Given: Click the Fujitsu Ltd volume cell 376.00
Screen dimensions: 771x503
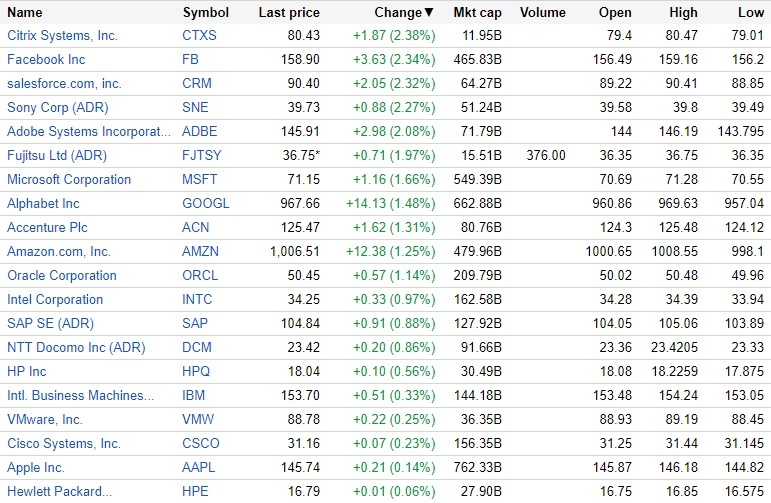Looking at the screenshot, I should click(546, 156).
